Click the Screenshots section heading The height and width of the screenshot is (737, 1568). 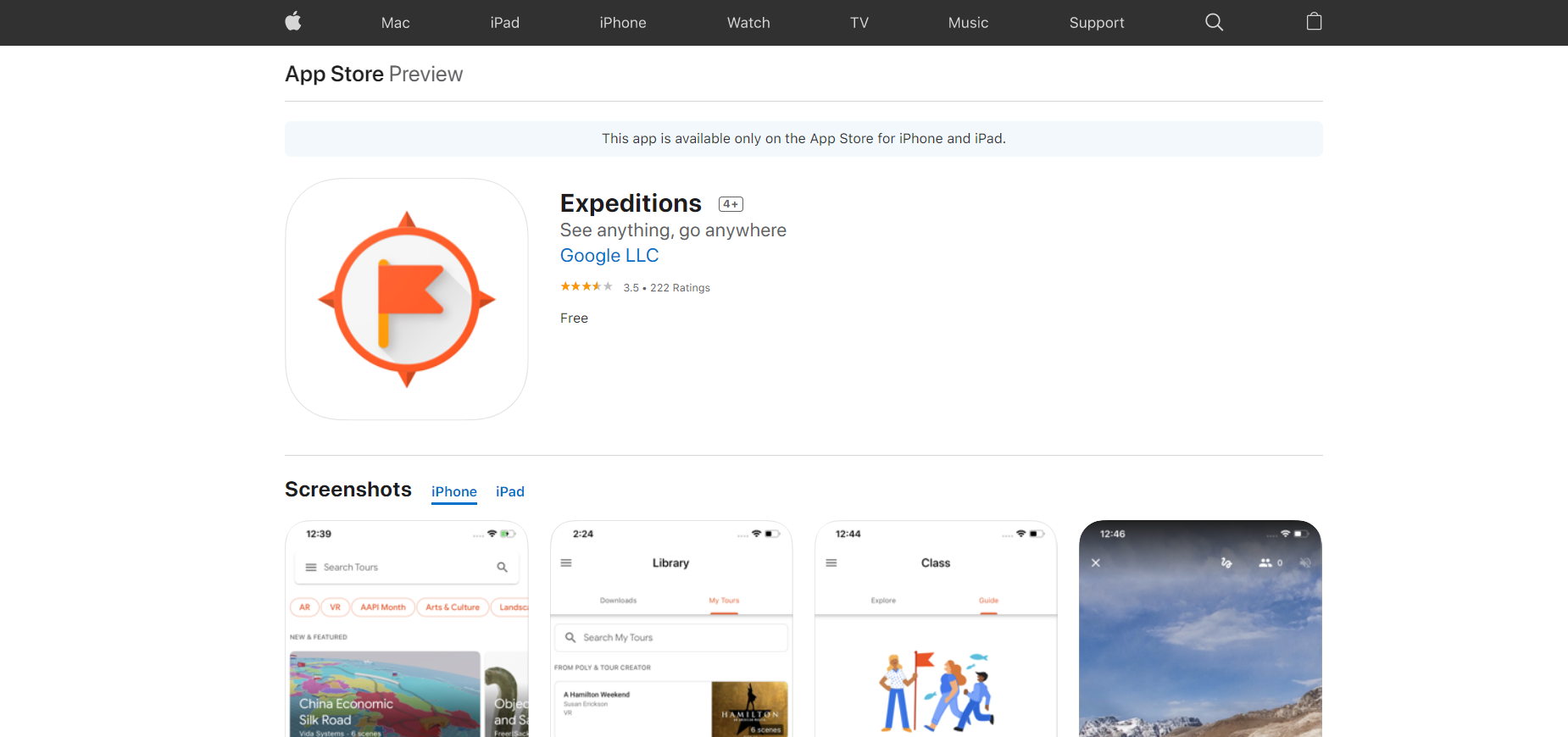(x=348, y=490)
